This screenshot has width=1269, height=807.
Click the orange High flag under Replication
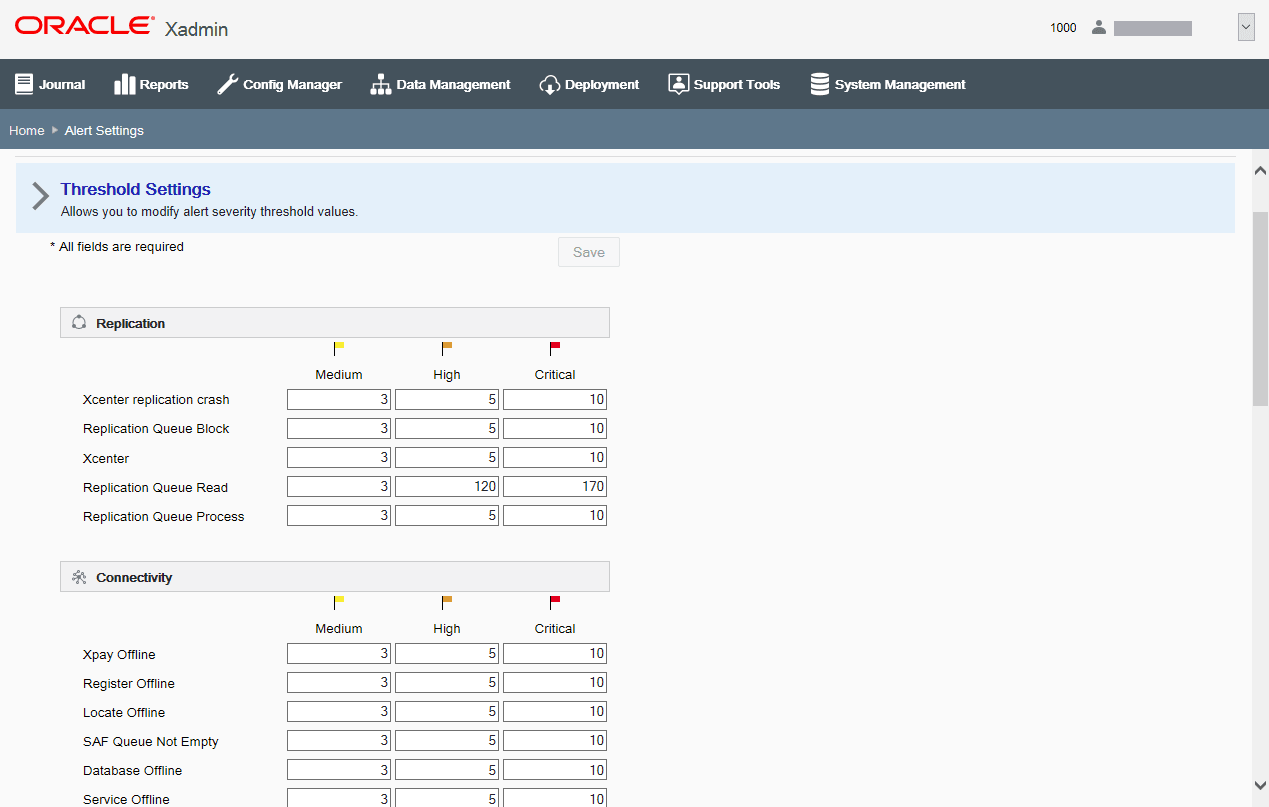coord(446,349)
